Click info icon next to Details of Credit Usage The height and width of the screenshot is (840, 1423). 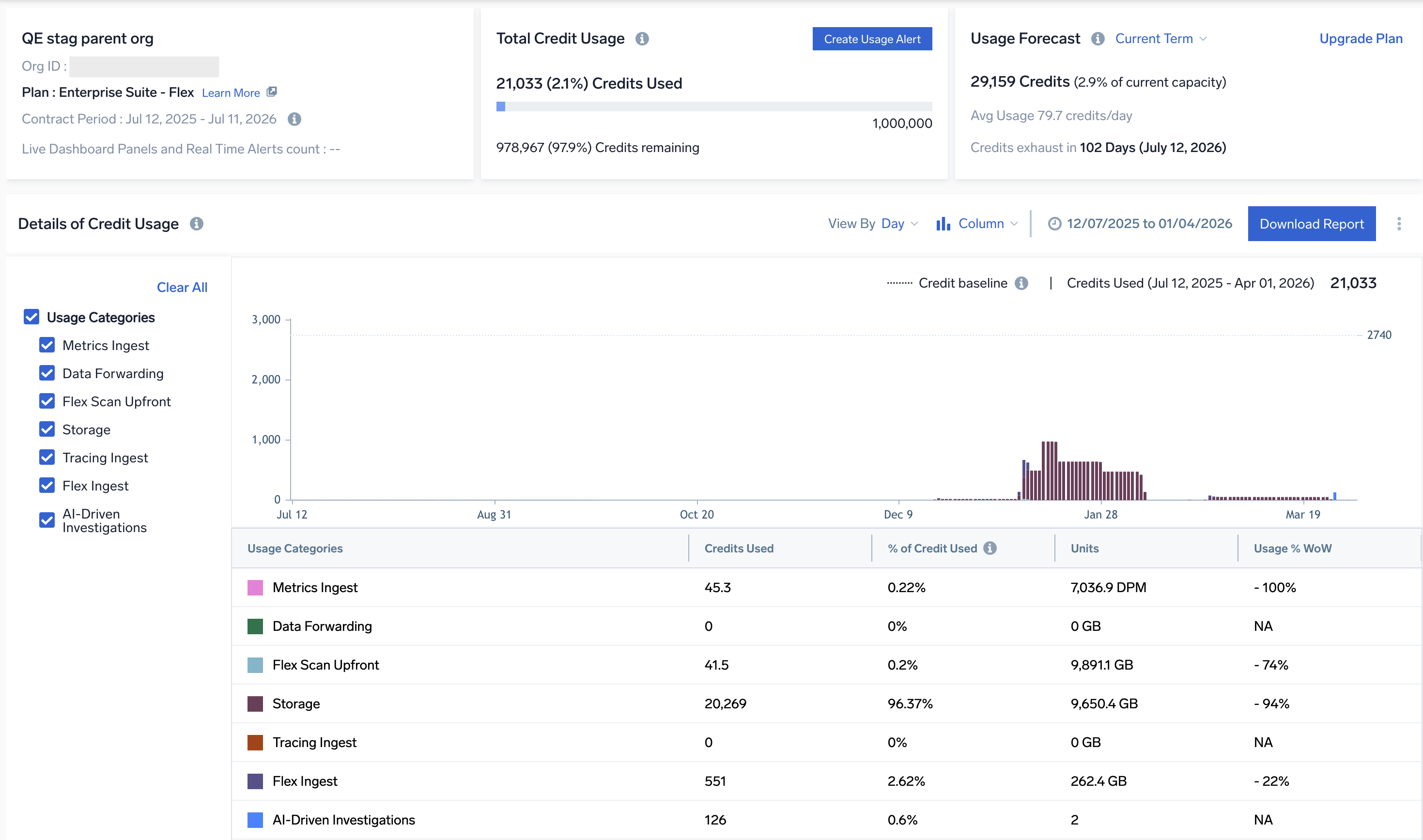[x=196, y=224]
